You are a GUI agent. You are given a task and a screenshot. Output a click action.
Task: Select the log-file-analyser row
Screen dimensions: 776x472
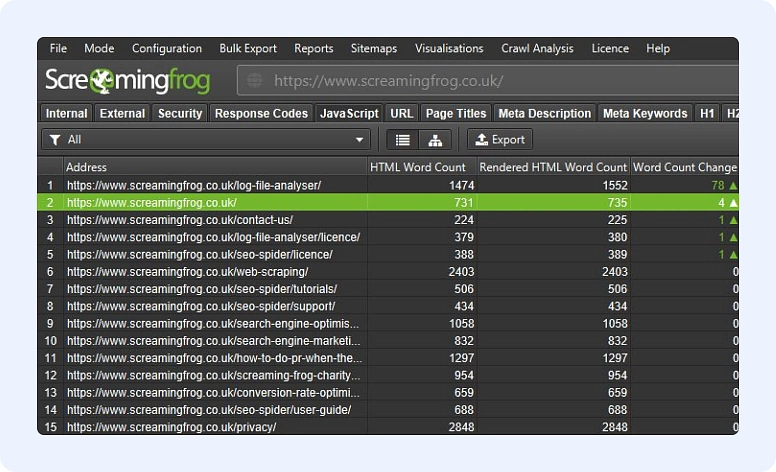click(x=193, y=185)
